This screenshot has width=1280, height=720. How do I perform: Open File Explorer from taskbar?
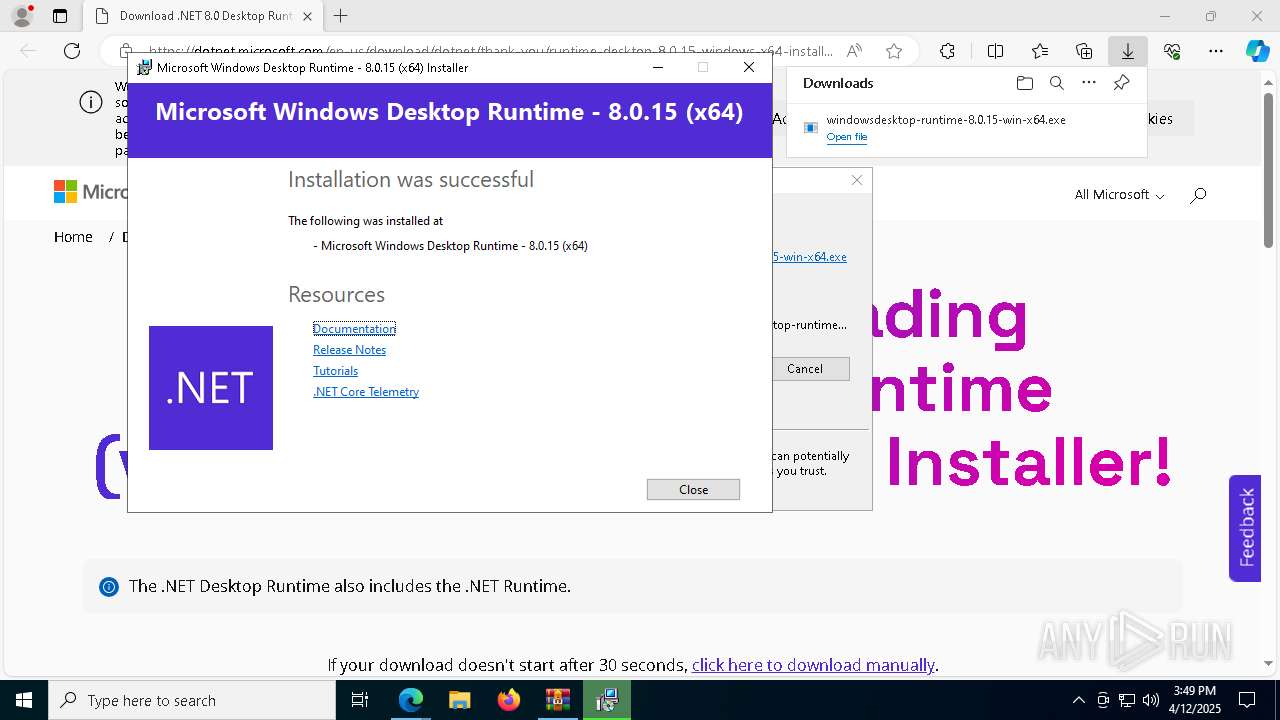459,700
